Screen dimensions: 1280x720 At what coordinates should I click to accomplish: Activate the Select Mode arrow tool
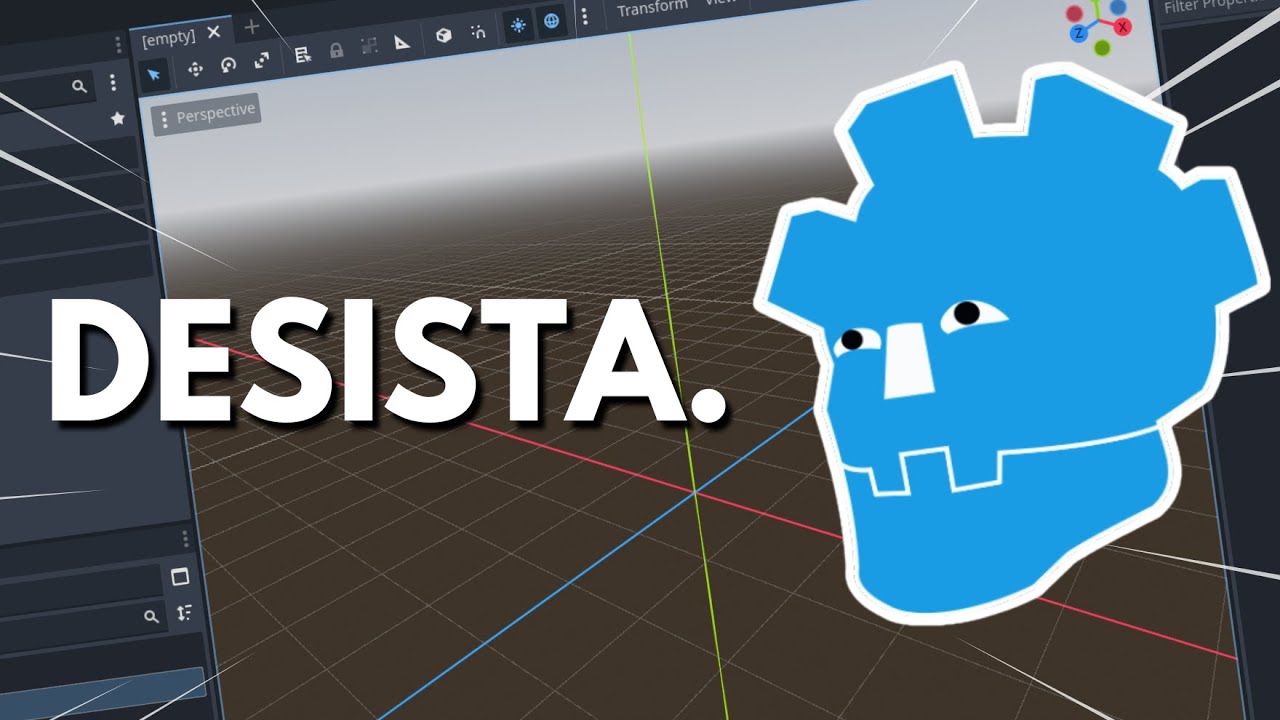point(154,73)
